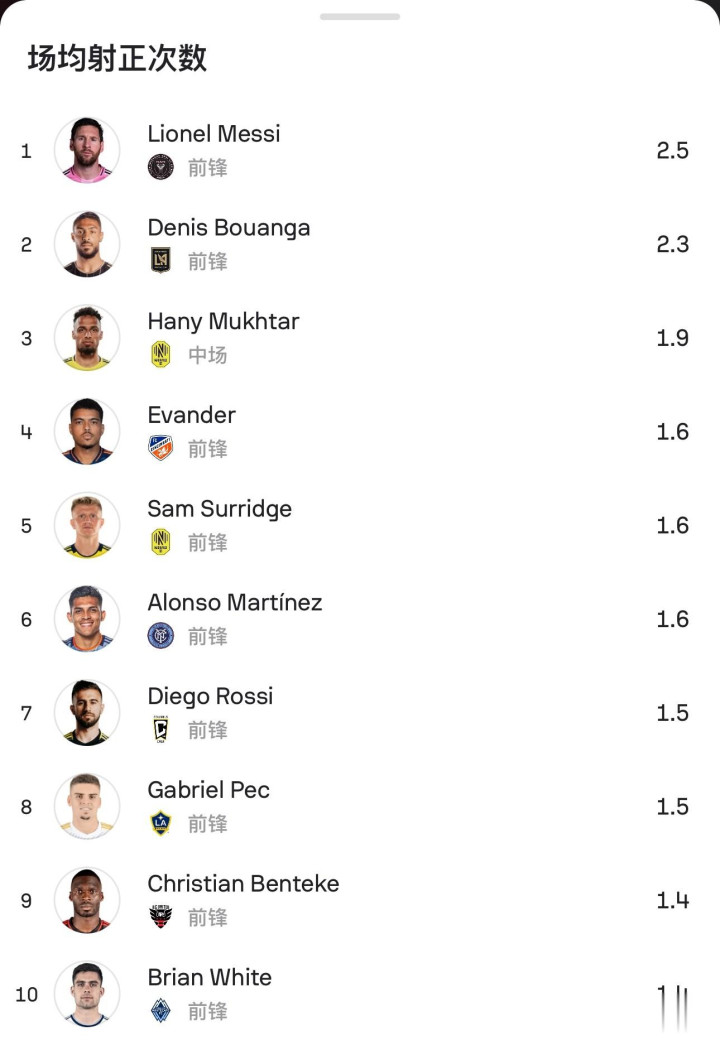The image size is (720, 1040).
Task: Open Lionel Messi's player photo
Action: 87,150
